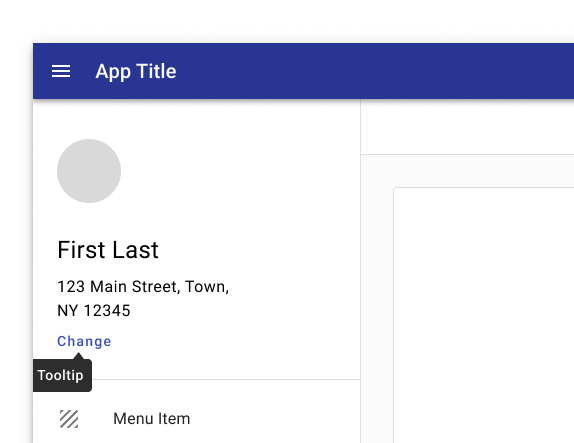Select the Menu Item label in drawer
This screenshot has width=574, height=443.
tap(152, 418)
